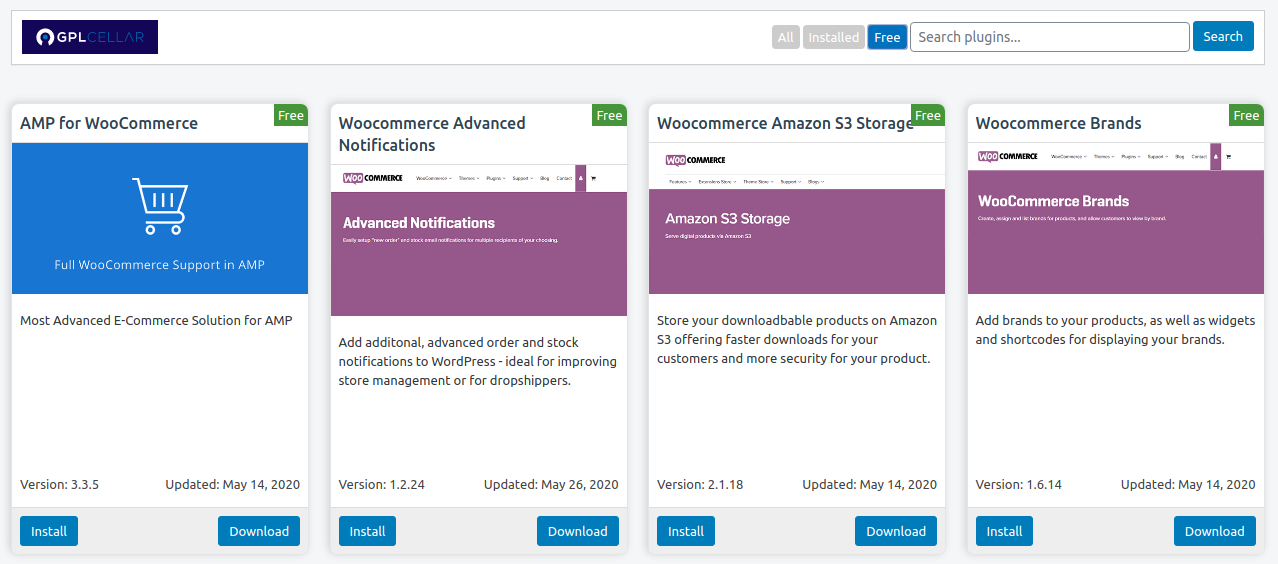
Task: Click the Free badge on AMP for WooCommerce
Action: pos(291,115)
